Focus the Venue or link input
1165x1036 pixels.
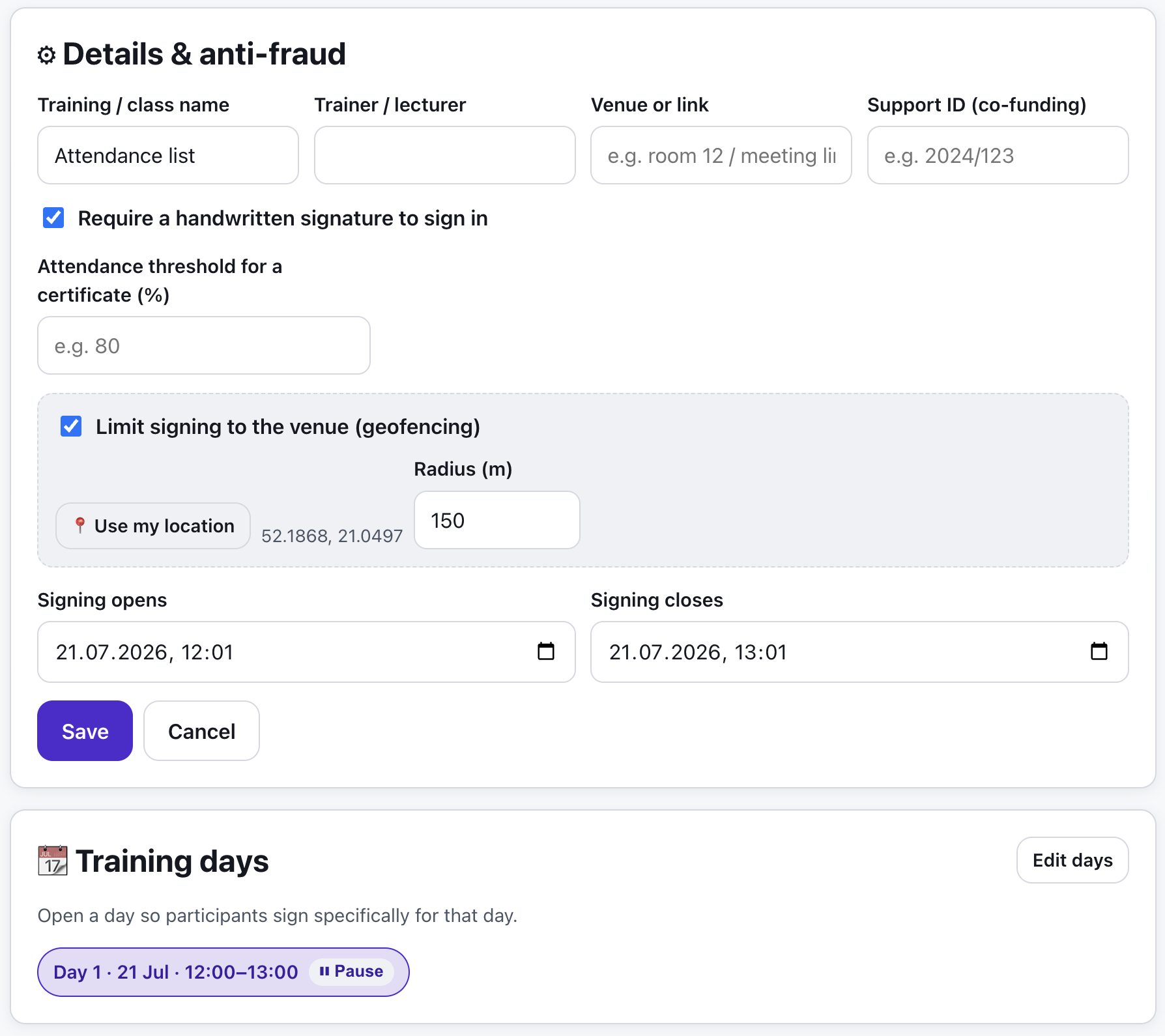click(721, 155)
